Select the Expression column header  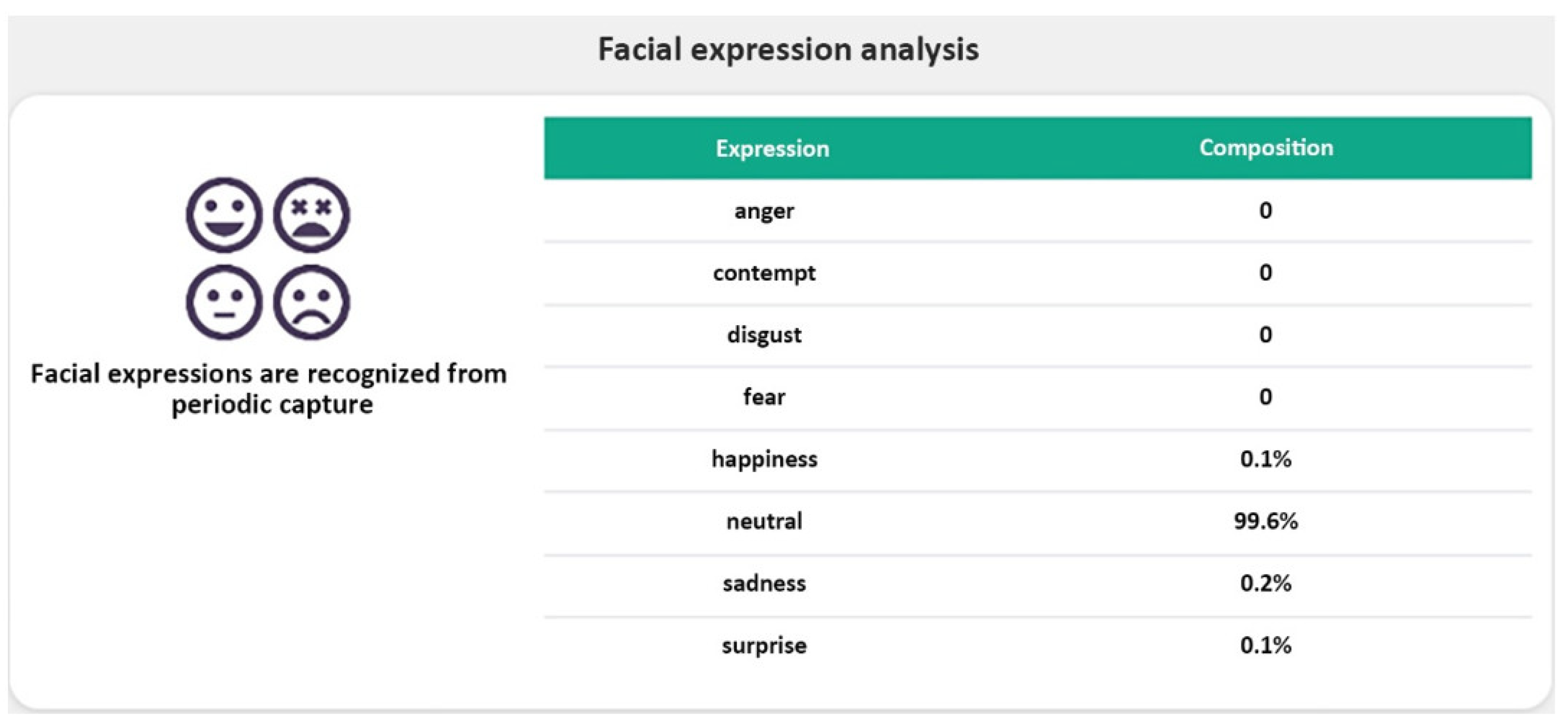pyautogui.click(x=772, y=149)
